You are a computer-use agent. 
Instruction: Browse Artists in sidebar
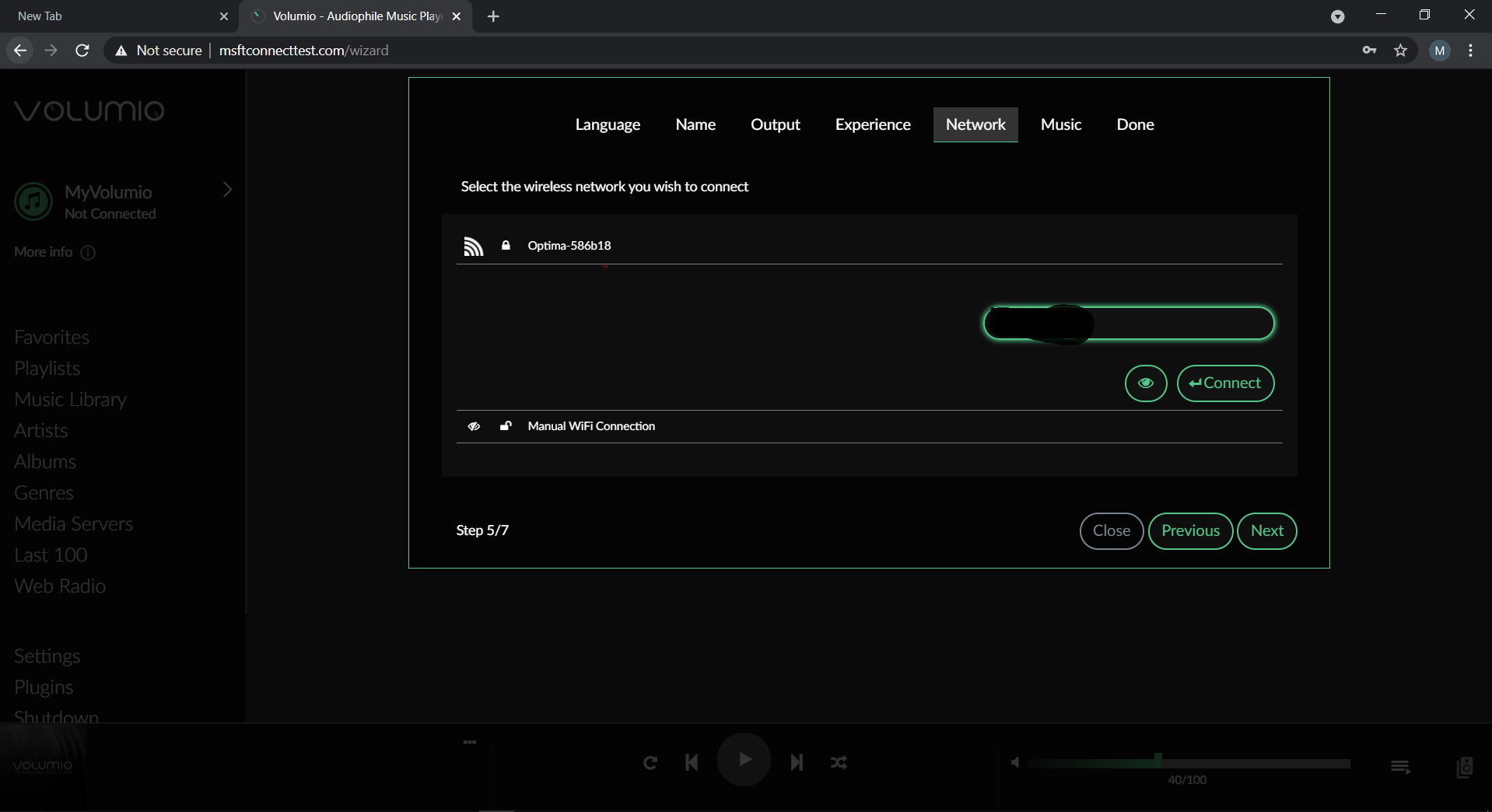coord(40,430)
